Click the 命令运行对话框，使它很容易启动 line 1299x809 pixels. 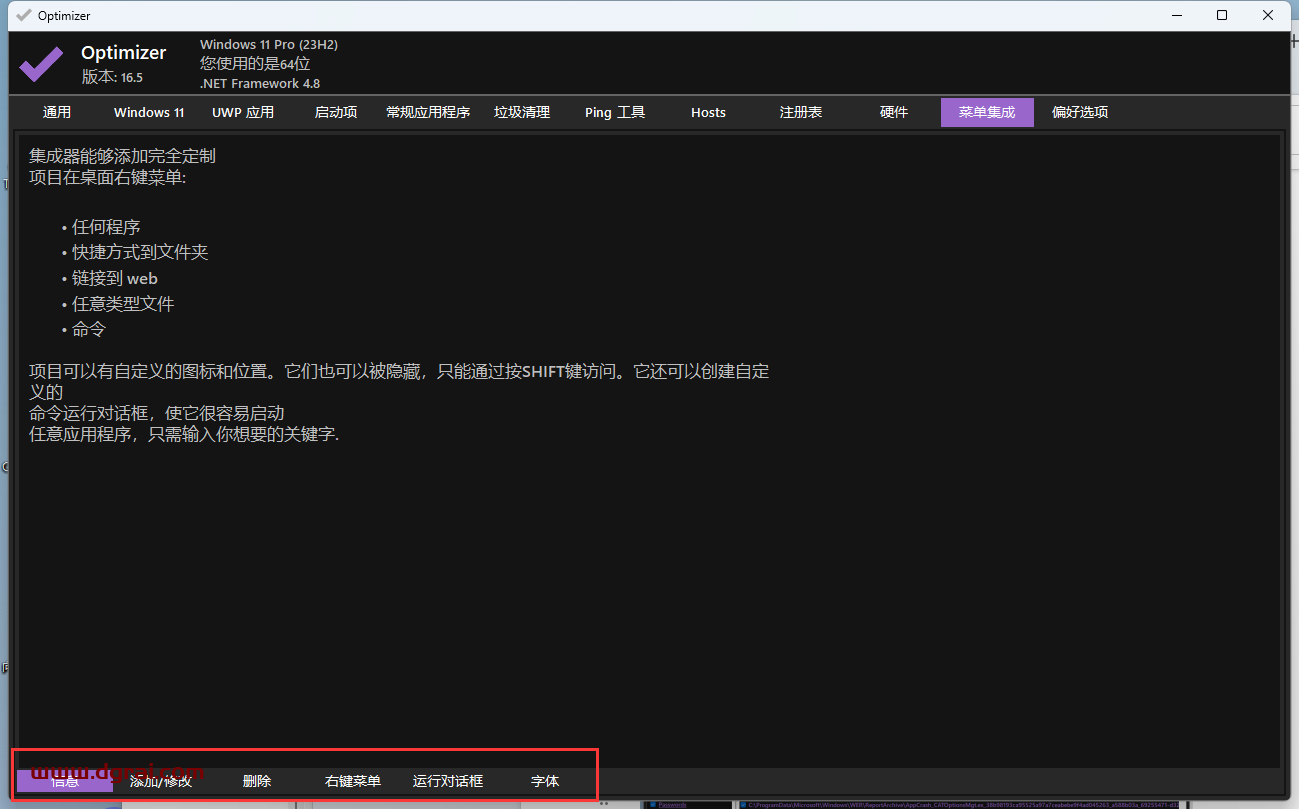pyautogui.click(x=157, y=413)
